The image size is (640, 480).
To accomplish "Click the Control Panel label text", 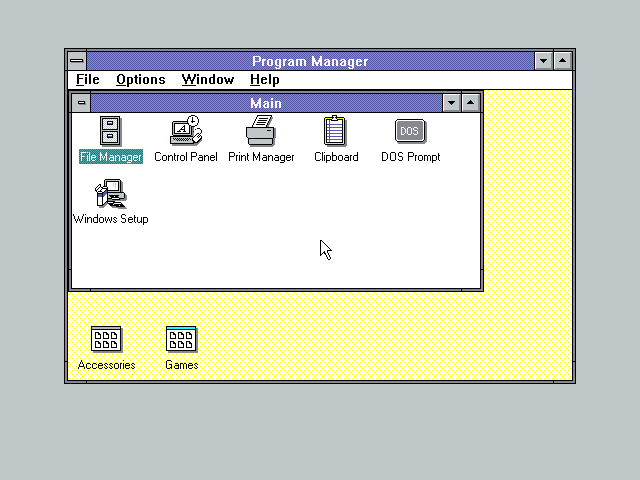I will [x=186, y=157].
